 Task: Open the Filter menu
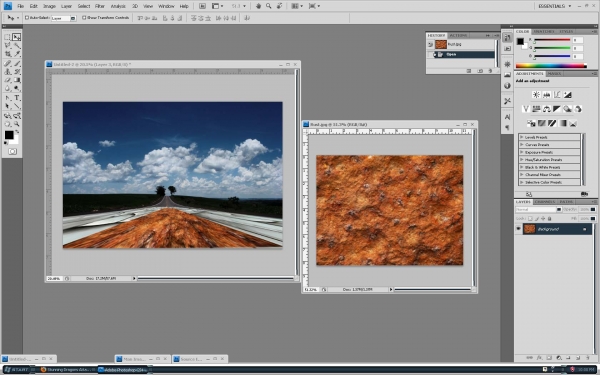coord(100,6)
